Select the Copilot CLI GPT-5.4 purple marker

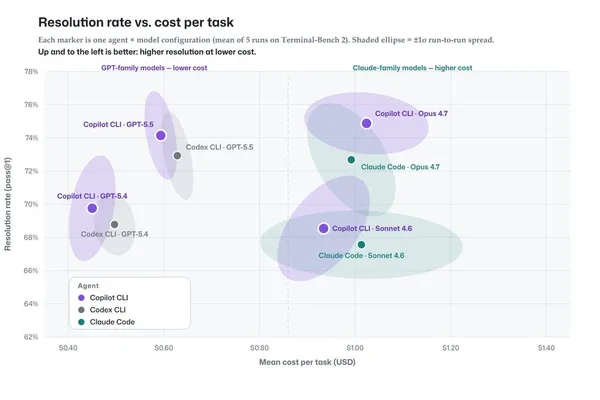92,208
